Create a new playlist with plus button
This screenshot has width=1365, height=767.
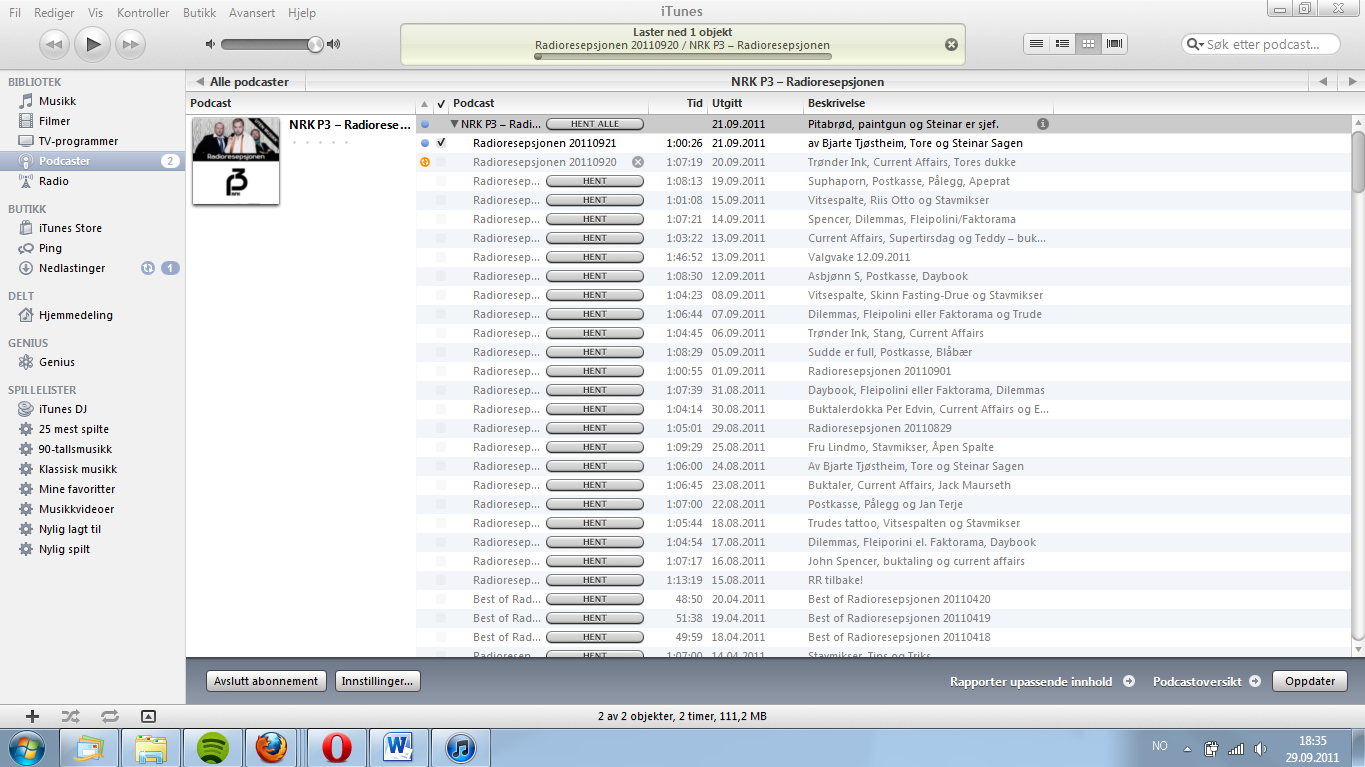[x=32, y=716]
